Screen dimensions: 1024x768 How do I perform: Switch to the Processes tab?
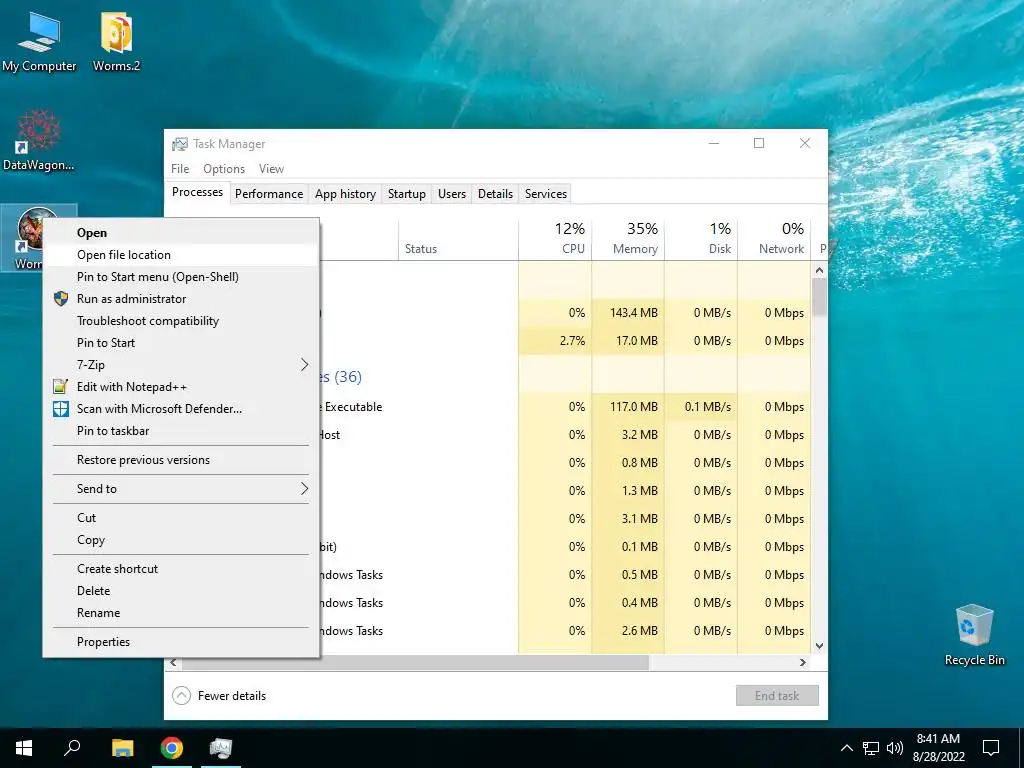point(197,192)
